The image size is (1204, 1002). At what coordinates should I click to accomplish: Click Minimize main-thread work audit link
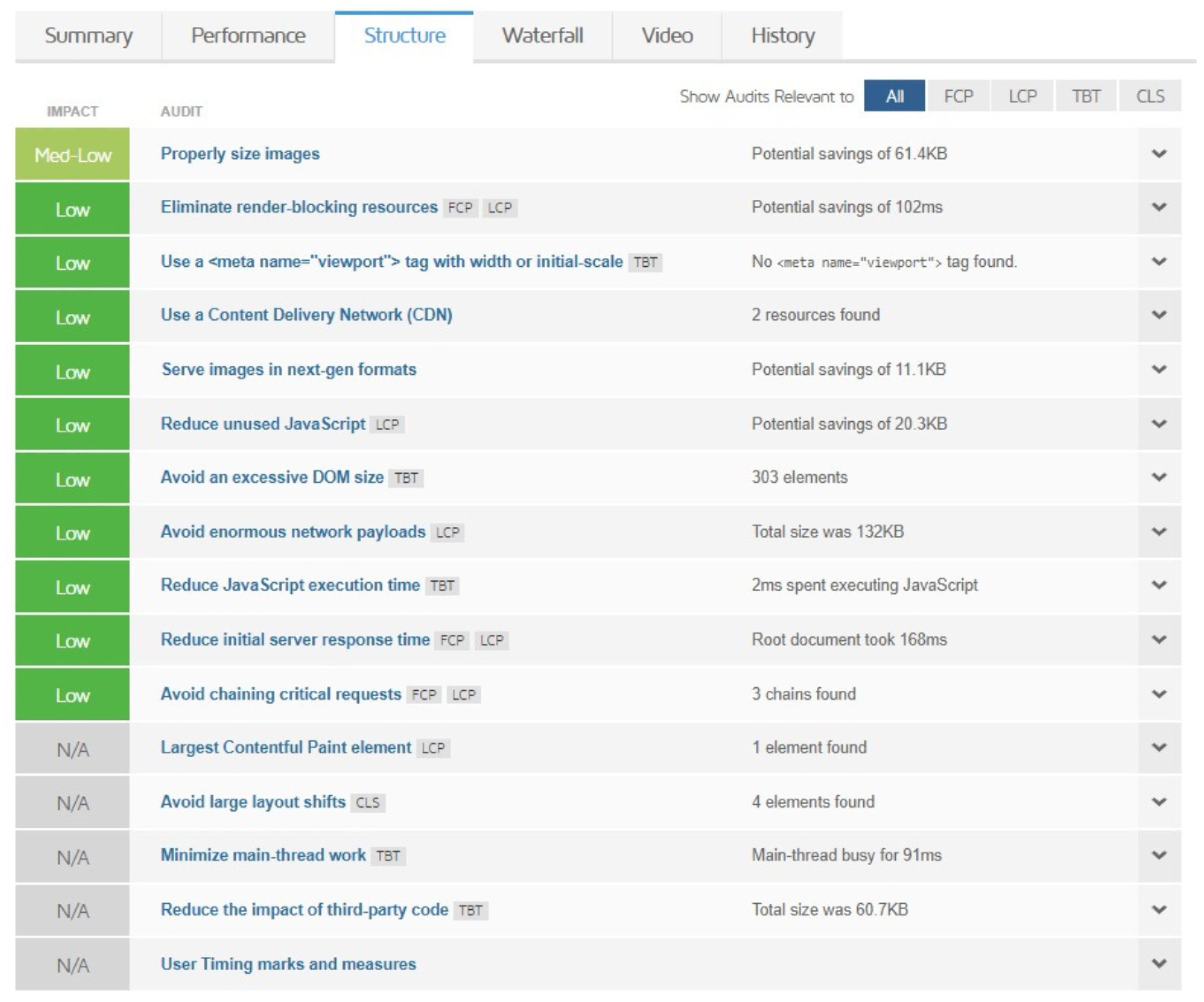click(x=263, y=855)
